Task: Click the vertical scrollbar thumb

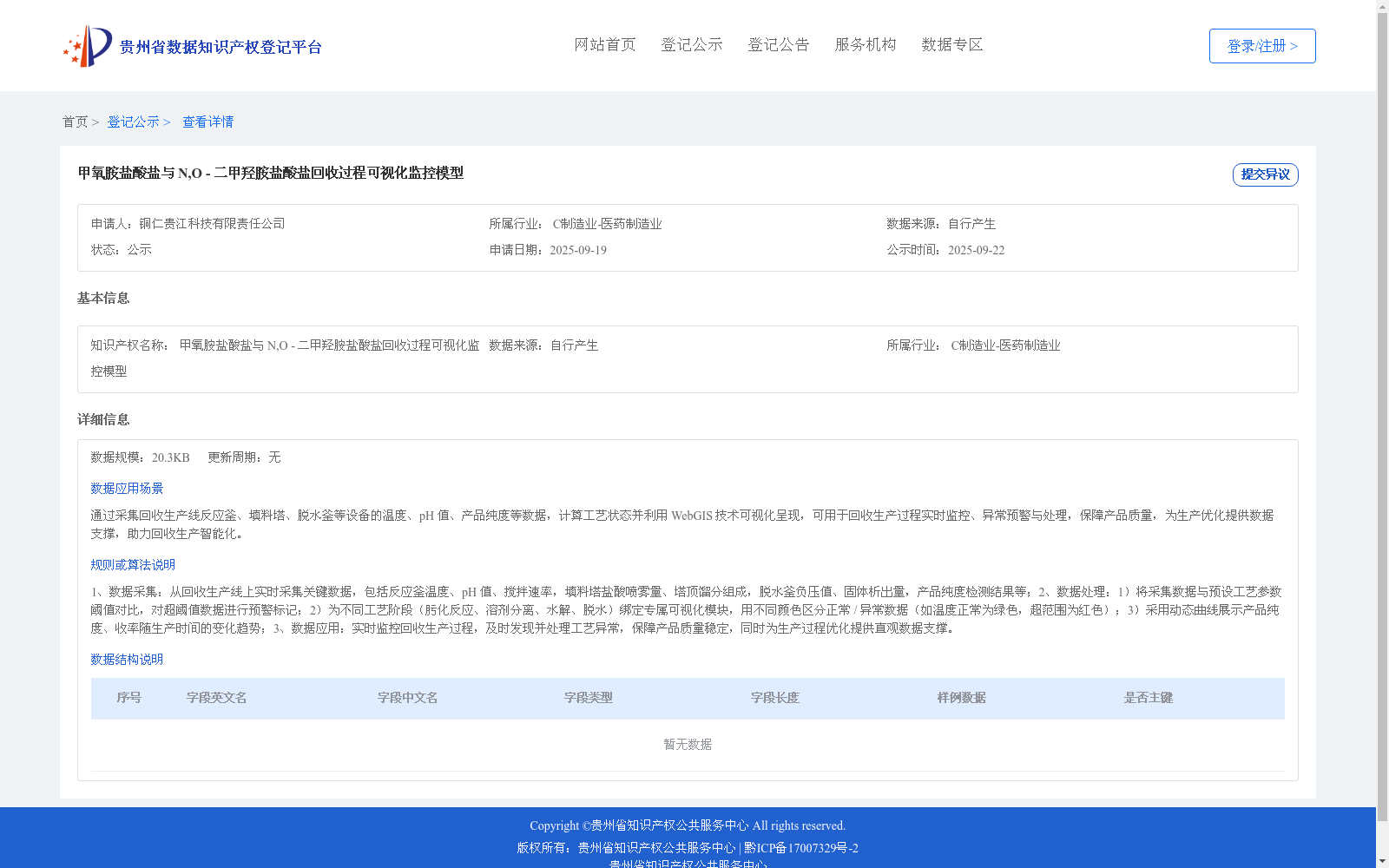Action: [x=1382, y=417]
